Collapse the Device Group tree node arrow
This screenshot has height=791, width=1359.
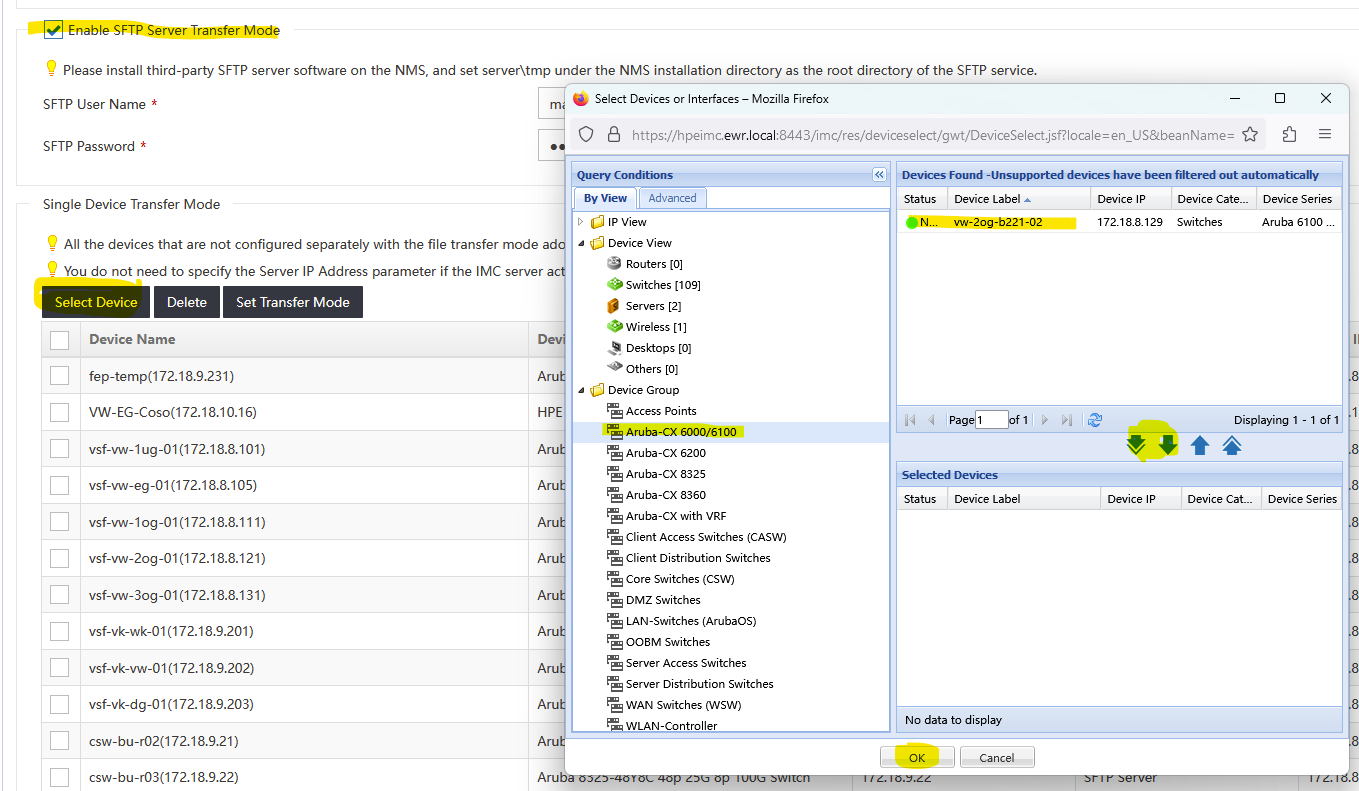pos(581,390)
